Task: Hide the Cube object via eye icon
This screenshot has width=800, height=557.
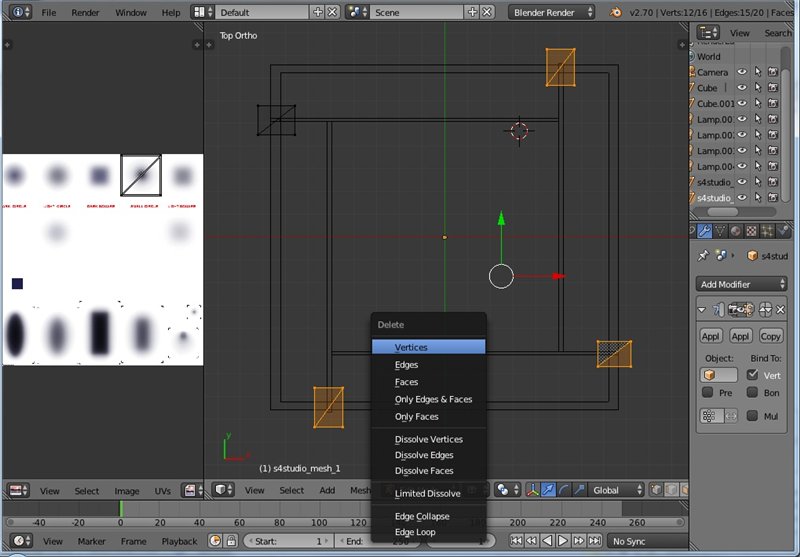Action: 742,88
